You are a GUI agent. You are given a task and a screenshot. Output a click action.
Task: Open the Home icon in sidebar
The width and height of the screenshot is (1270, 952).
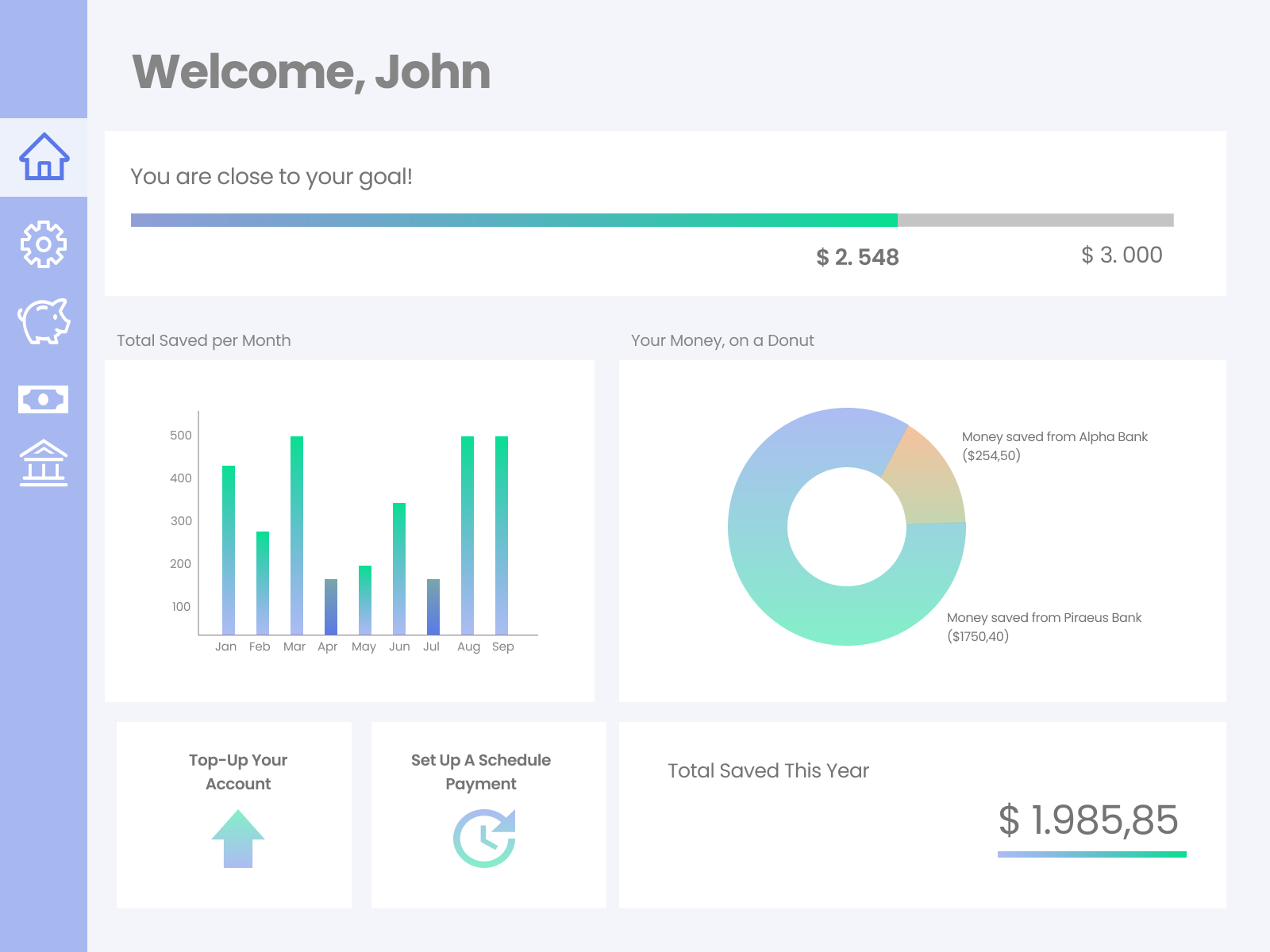[44, 156]
